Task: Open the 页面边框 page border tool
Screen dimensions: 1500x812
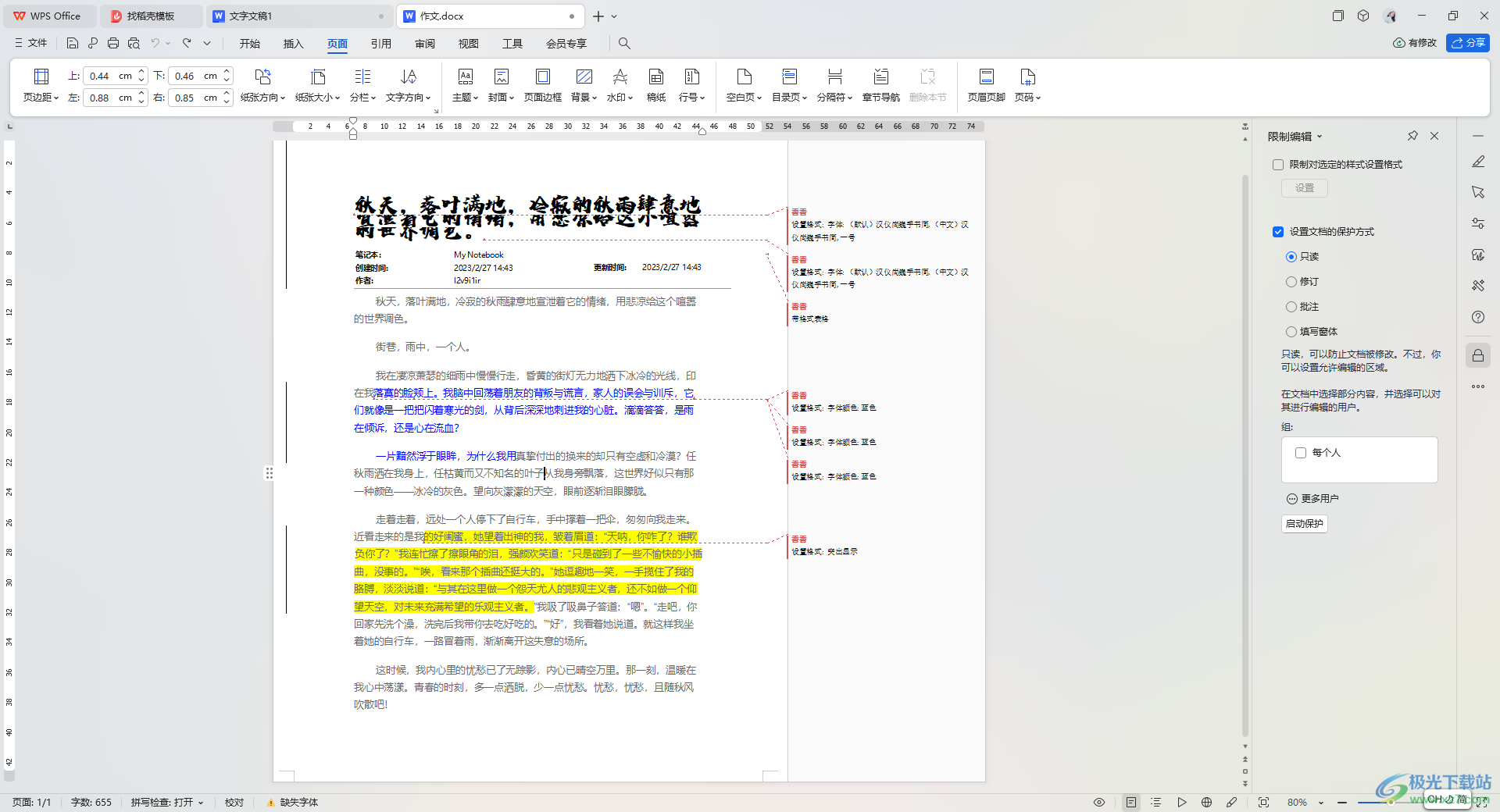Action: 542,85
